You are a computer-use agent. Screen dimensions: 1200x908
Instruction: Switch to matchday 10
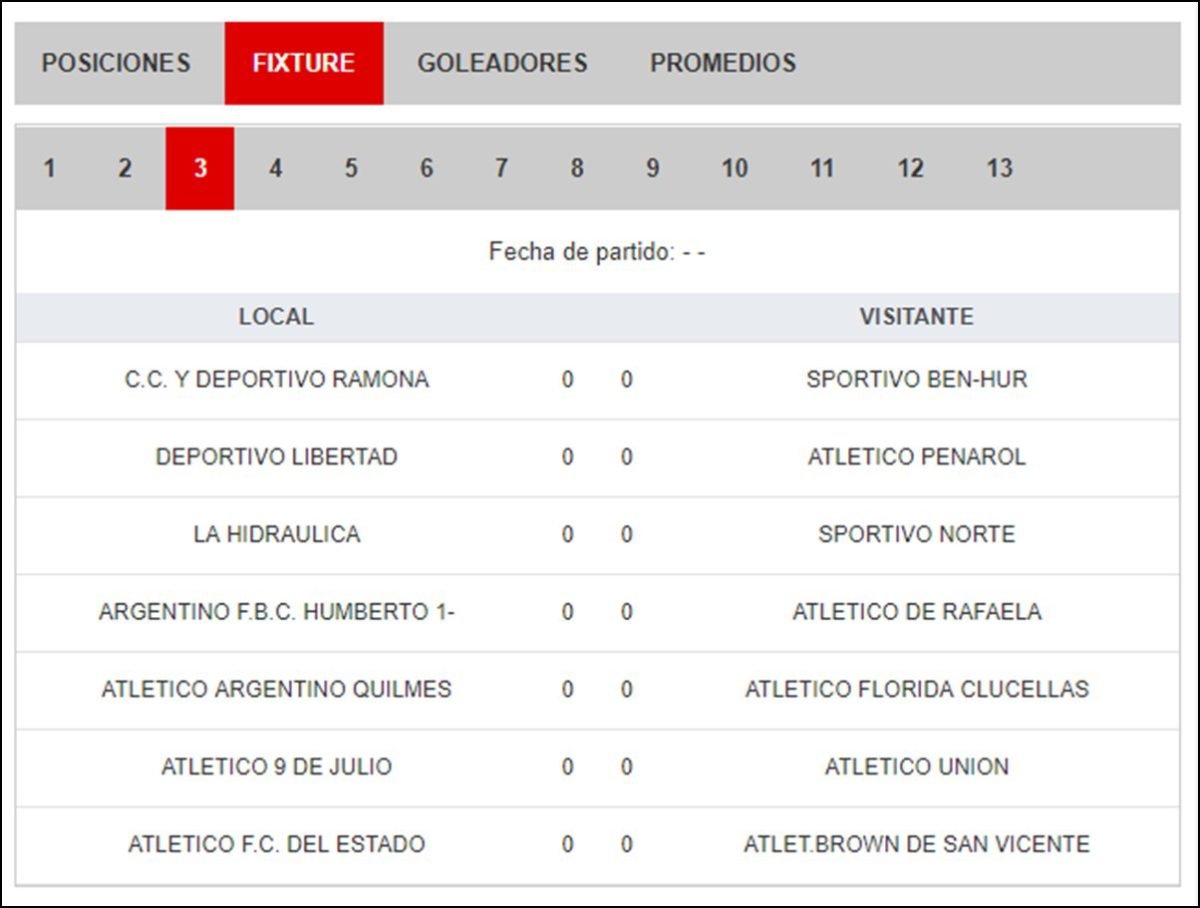(x=734, y=168)
